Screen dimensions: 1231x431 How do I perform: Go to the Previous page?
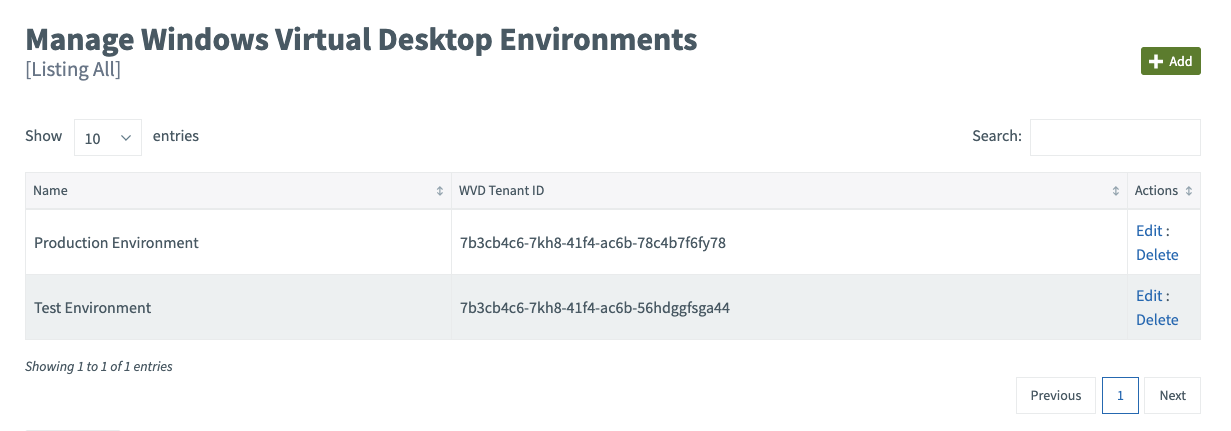pyautogui.click(x=1056, y=395)
